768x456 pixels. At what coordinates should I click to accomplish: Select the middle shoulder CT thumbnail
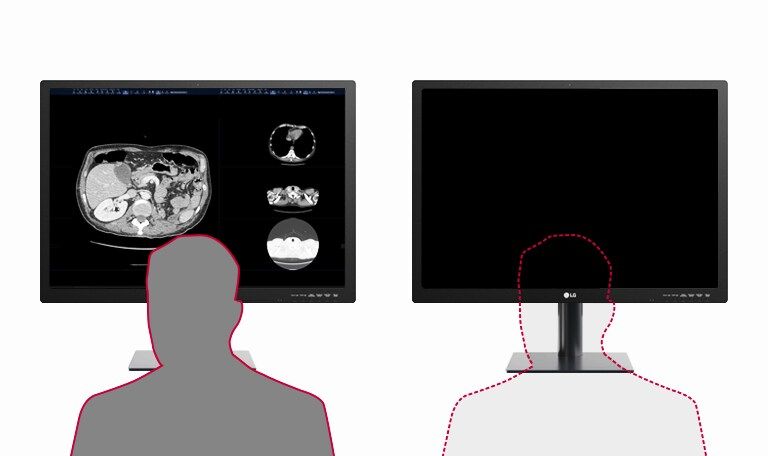pyautogui.click(x=292, y=196)
